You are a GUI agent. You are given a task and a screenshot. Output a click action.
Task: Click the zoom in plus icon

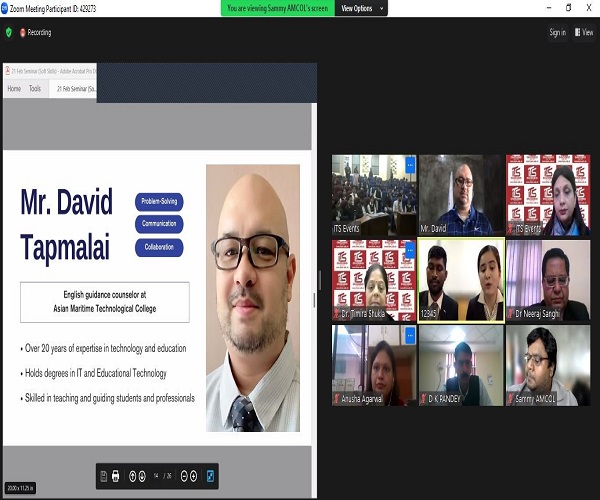(x=194, y=476)
